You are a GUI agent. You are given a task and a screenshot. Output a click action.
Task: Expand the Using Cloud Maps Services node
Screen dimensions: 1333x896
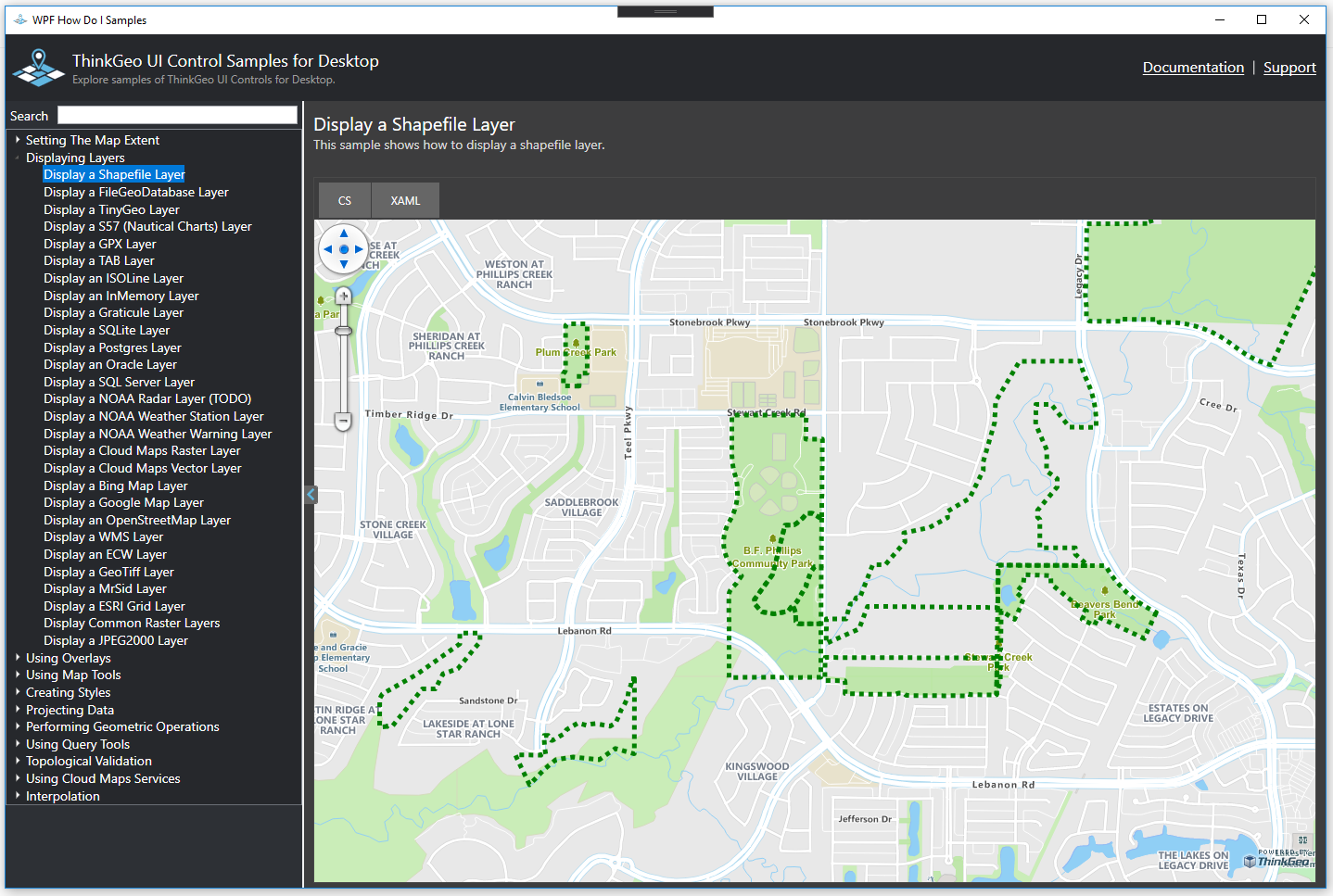[18, 778]
